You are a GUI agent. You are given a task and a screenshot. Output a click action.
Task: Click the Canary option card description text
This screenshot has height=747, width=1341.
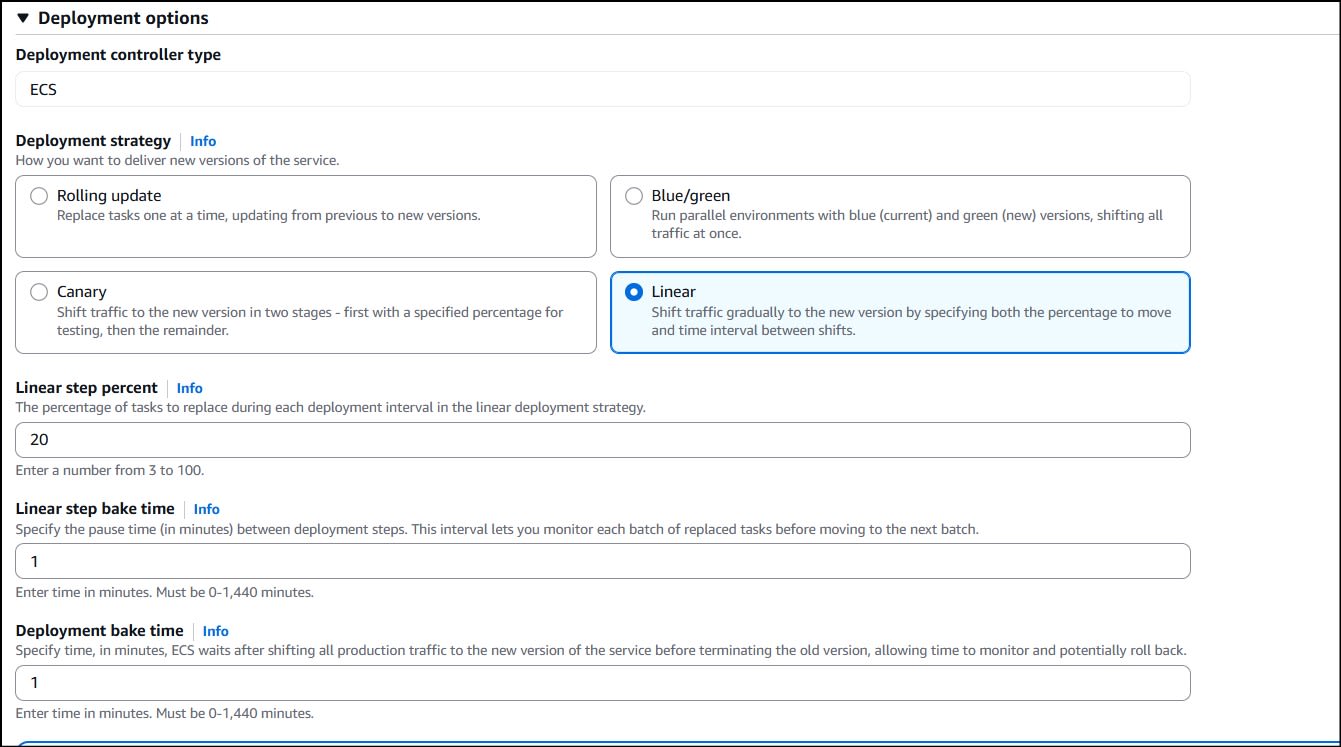309,321
